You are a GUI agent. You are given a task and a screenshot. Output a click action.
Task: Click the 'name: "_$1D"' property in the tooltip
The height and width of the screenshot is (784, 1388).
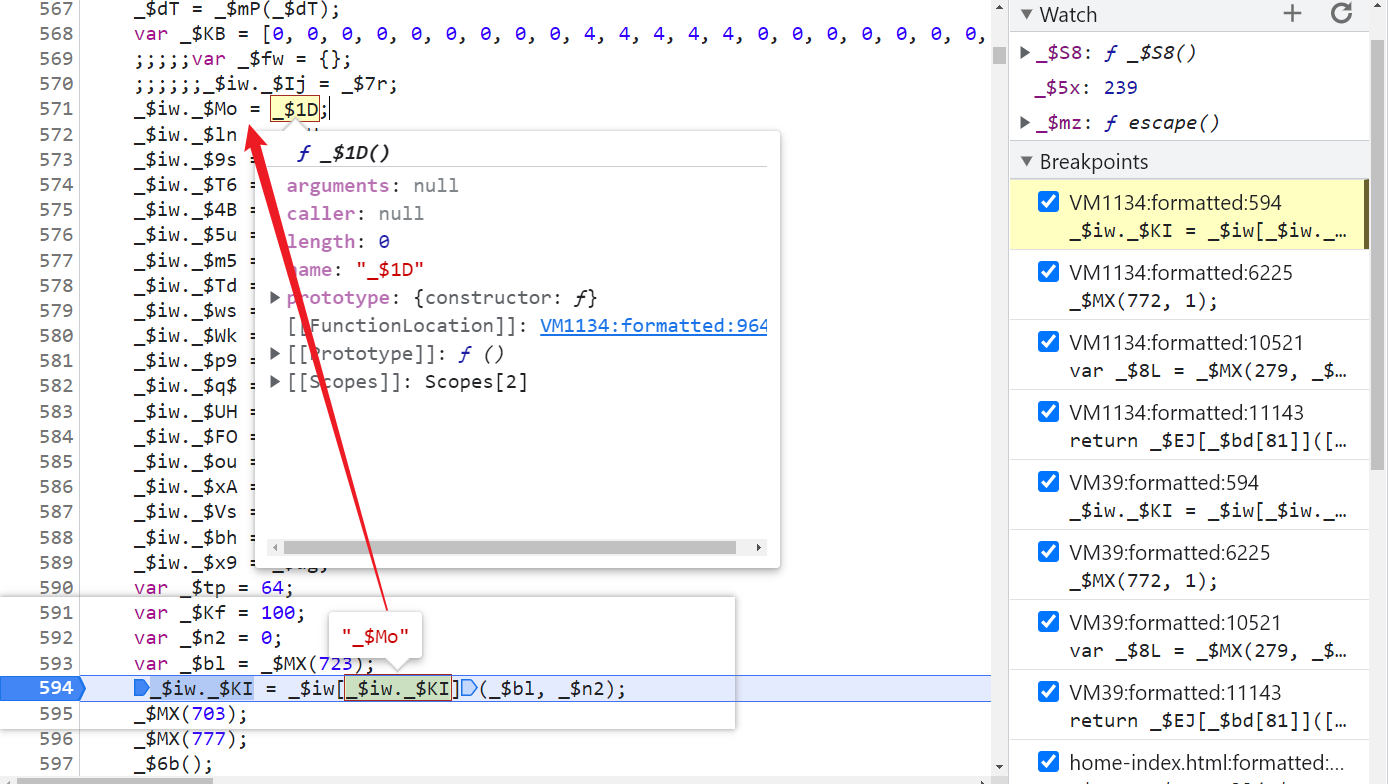coord(356,270)
